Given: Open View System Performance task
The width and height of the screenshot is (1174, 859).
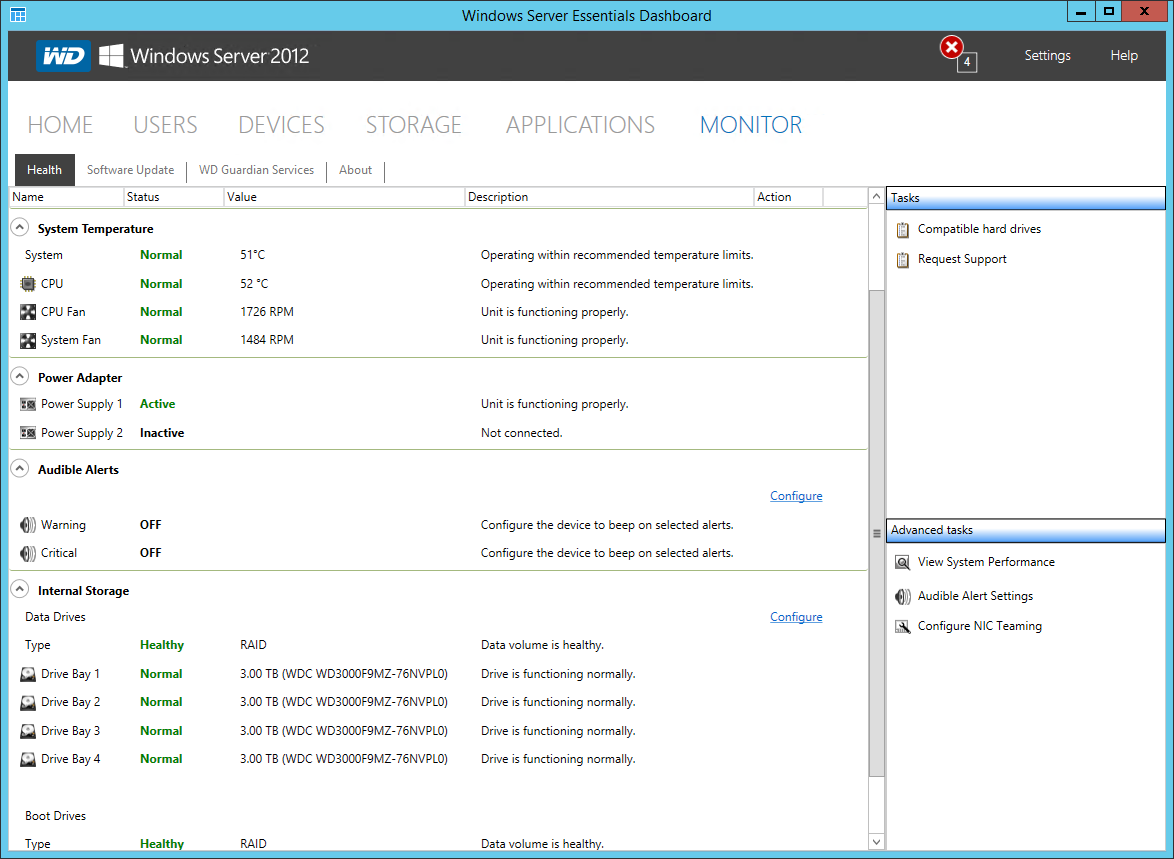Looking at the screenshot, I should point(985,562).
